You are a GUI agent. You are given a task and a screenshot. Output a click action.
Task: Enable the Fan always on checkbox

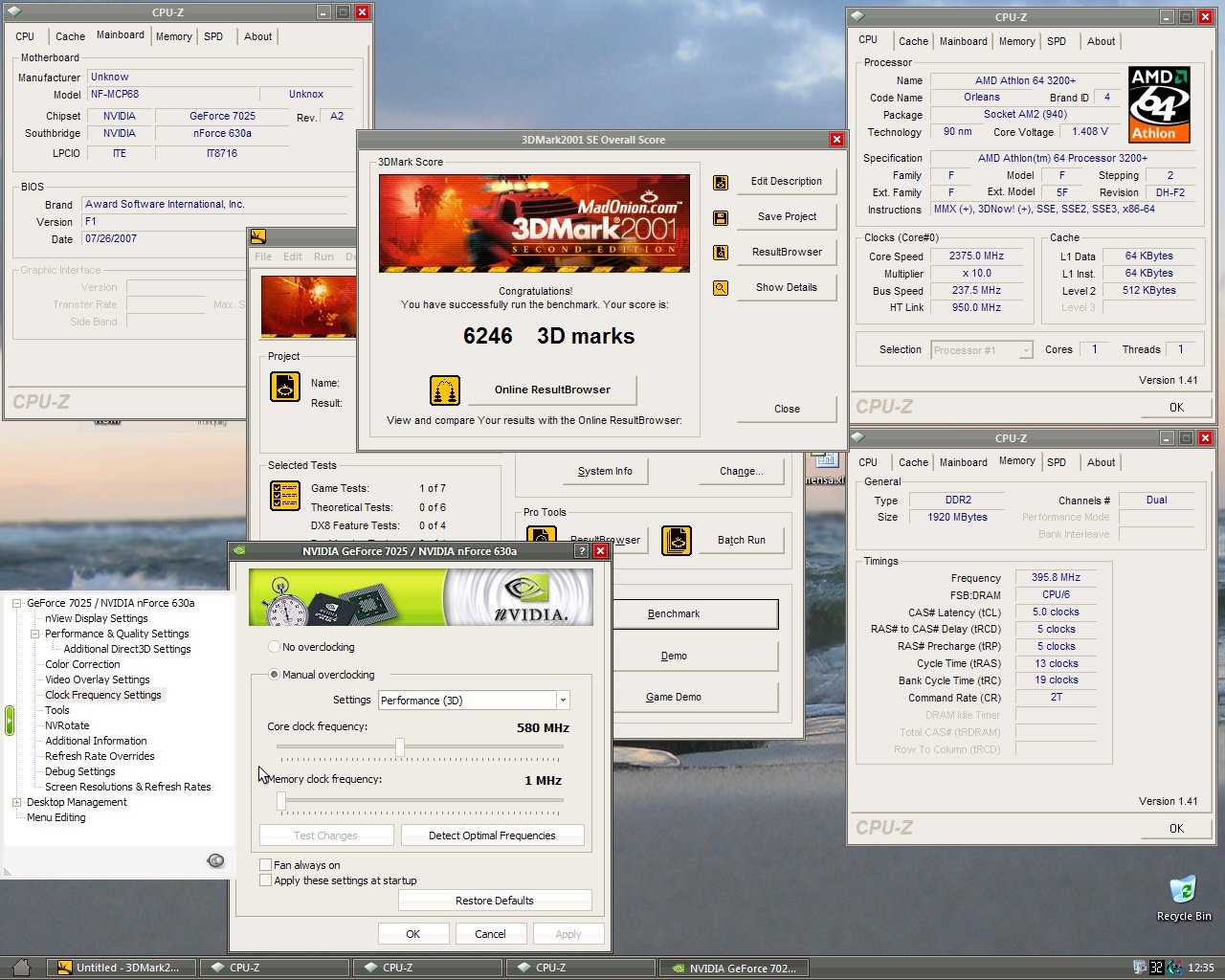(265, 865)
